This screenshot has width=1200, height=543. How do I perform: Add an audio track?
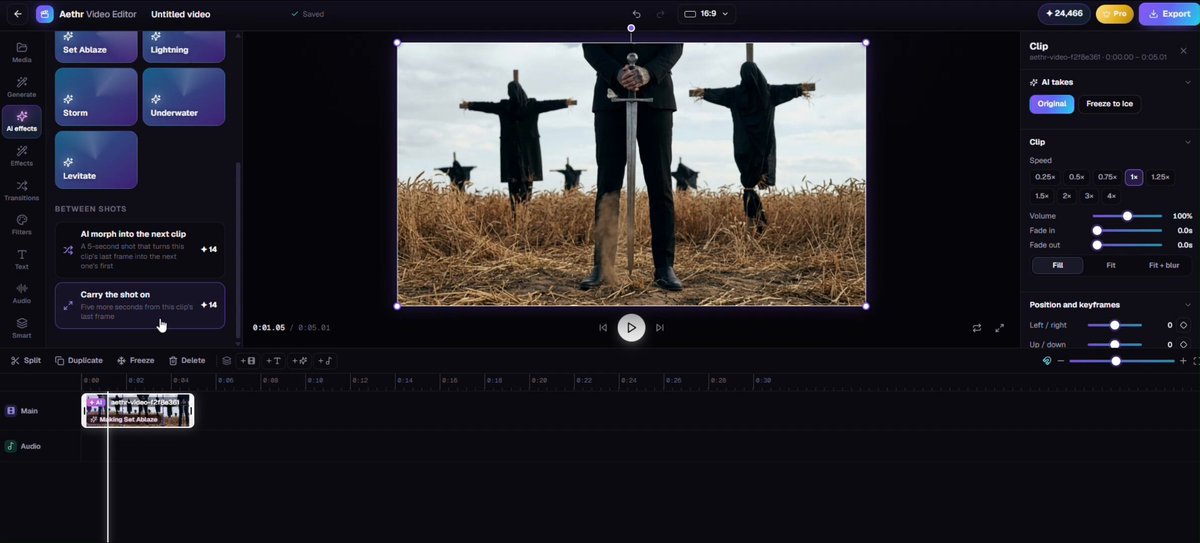pos(326,360)
